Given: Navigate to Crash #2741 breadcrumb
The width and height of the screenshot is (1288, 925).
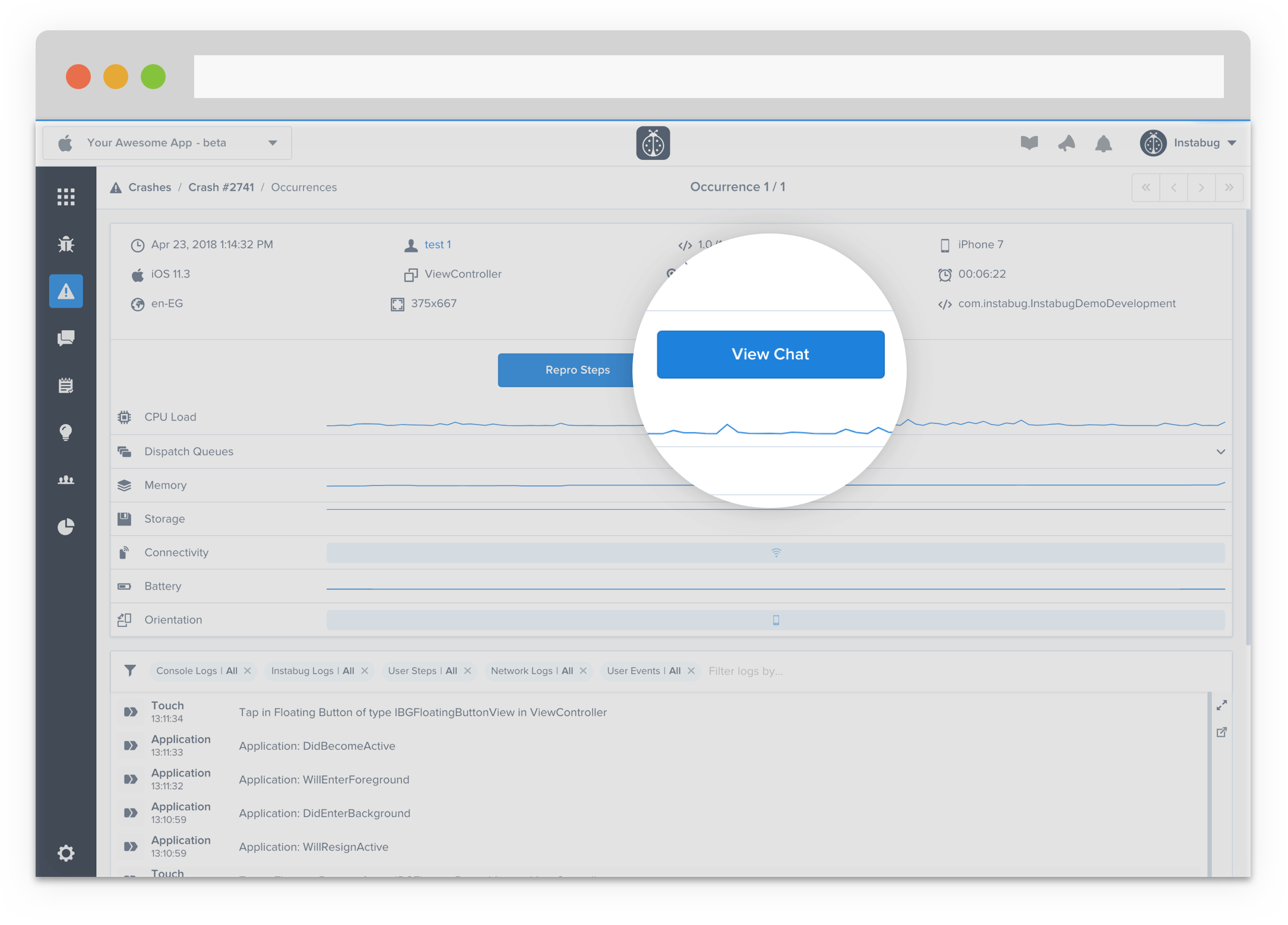Looking at the screenshot, I should [x=221, y=187].
